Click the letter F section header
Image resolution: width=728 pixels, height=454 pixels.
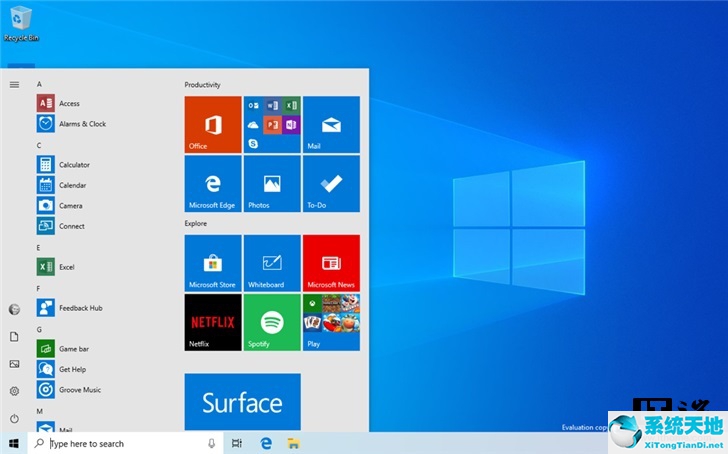tap(39, 288)
